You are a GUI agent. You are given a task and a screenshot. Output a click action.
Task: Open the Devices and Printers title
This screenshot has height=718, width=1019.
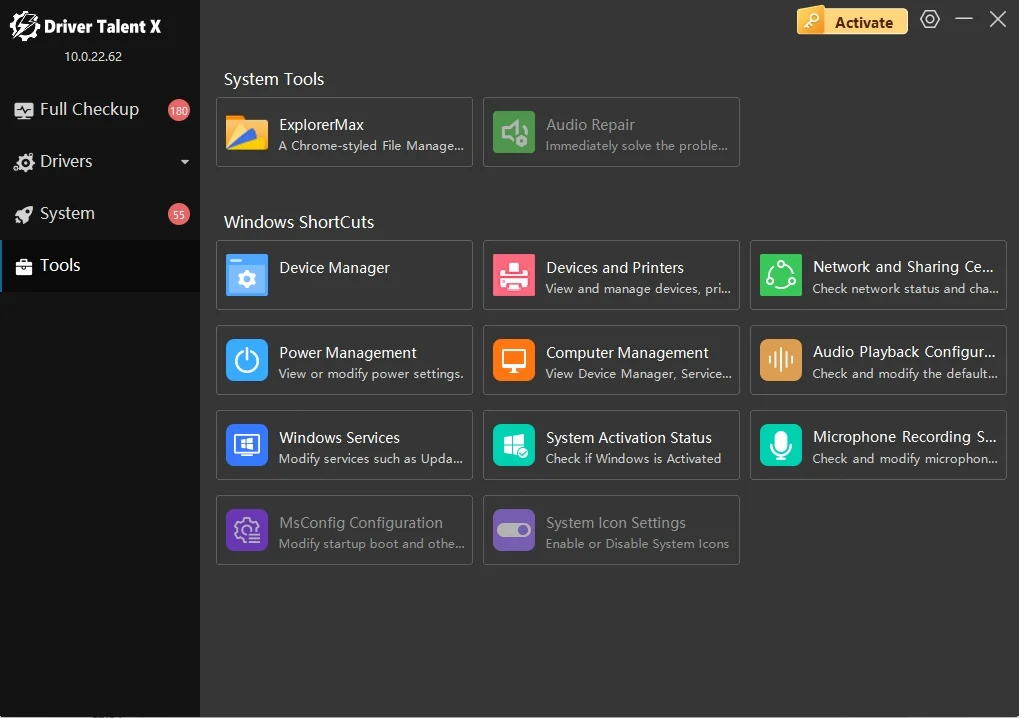coord(615,268)
